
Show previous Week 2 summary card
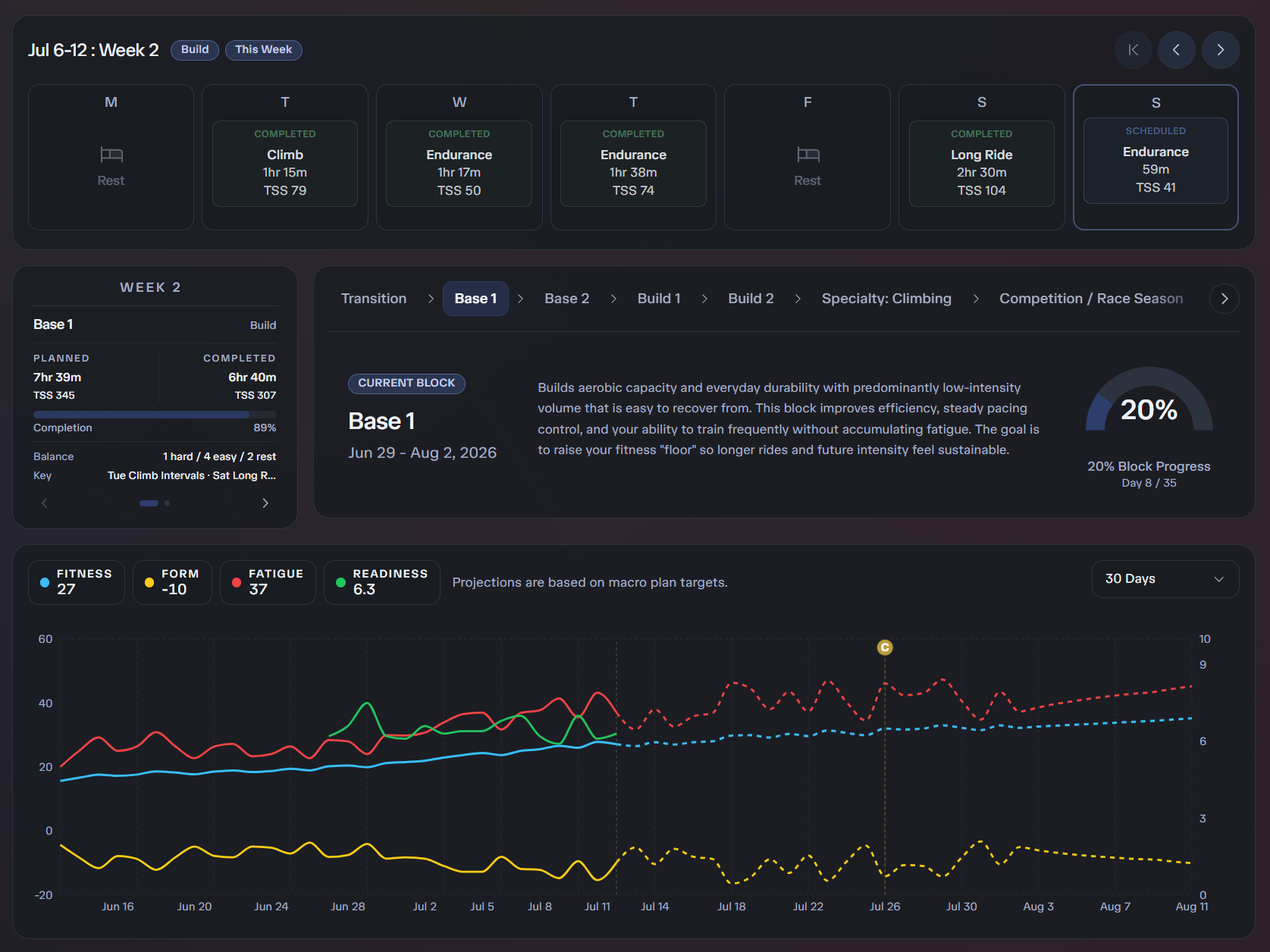(x=44, y=503)
